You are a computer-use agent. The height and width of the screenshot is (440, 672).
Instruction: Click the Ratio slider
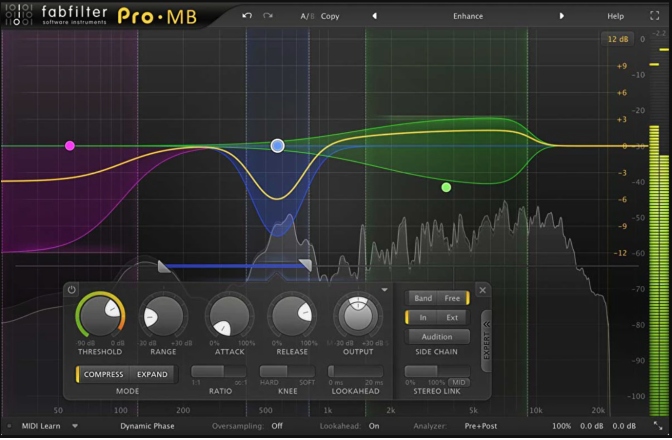(x=219, y=371)
